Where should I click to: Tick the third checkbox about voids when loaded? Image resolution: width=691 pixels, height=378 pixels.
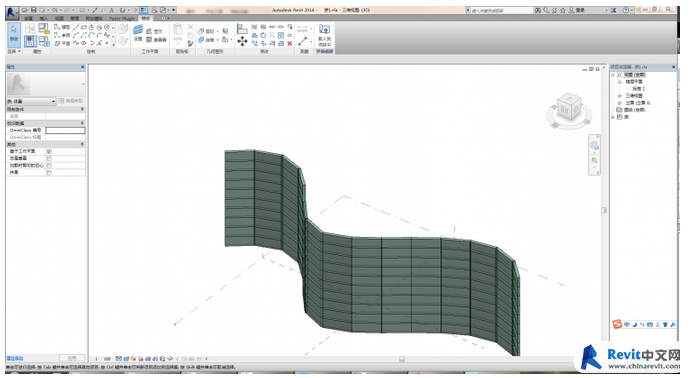(49, 166)
